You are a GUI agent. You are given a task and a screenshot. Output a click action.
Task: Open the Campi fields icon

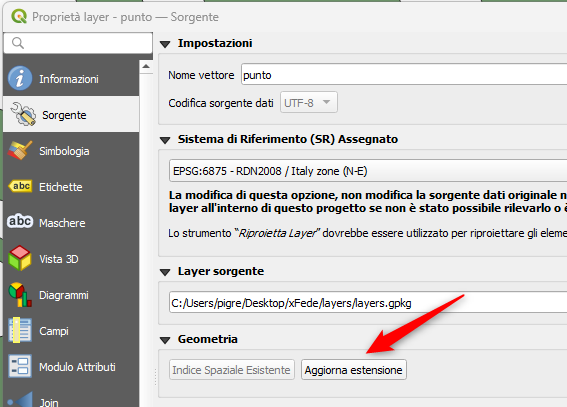click(x=20, y=330)
